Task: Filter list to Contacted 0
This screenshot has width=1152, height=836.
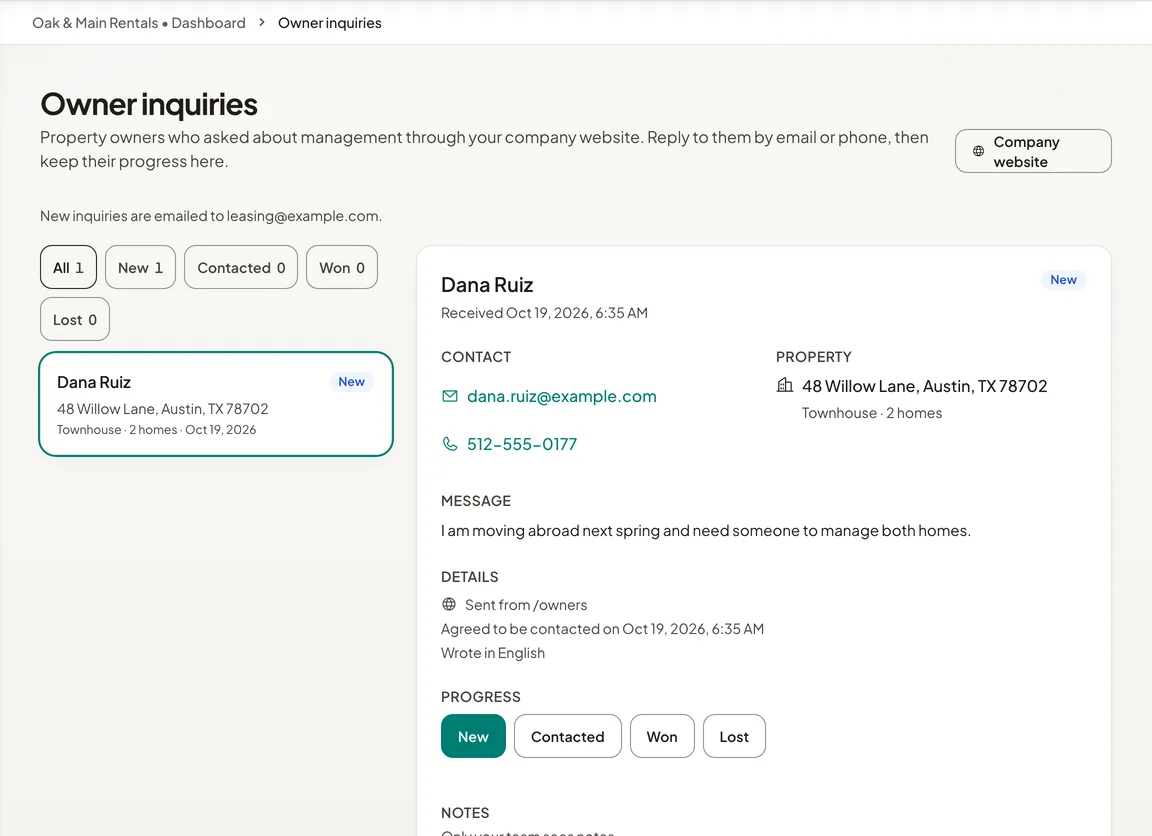Action: 241,267
